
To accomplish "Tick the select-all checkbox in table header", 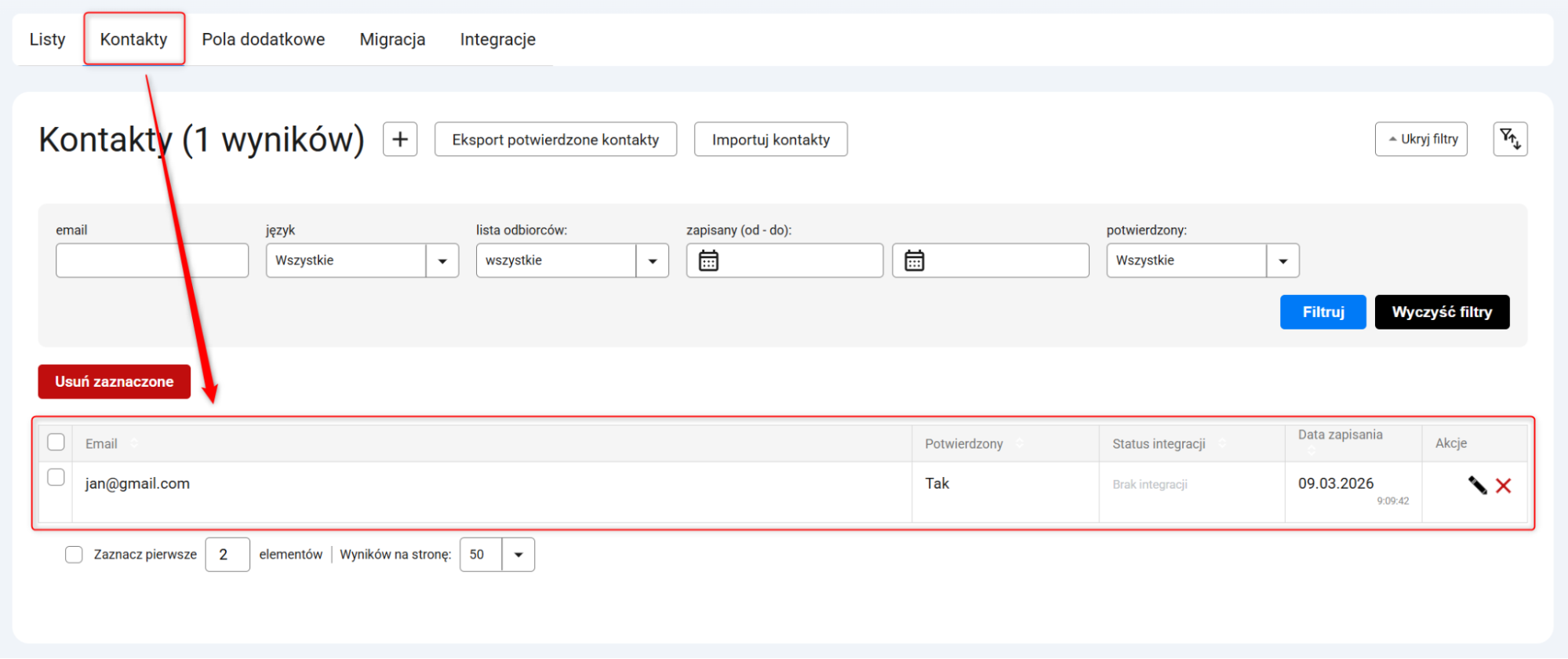I will [x=56, y=442].
